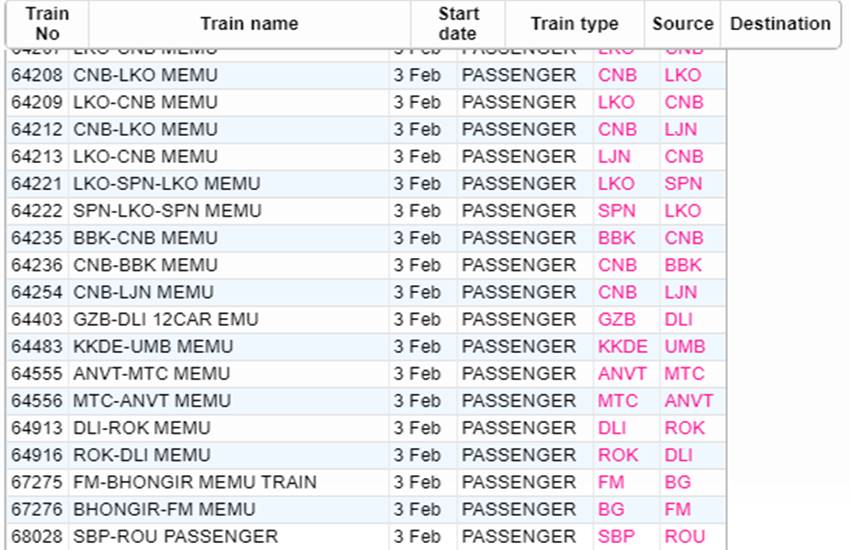The width and height of the screenshot is (850, 550).
Task: Open KKDE source station link
Action: click(623, 346)
